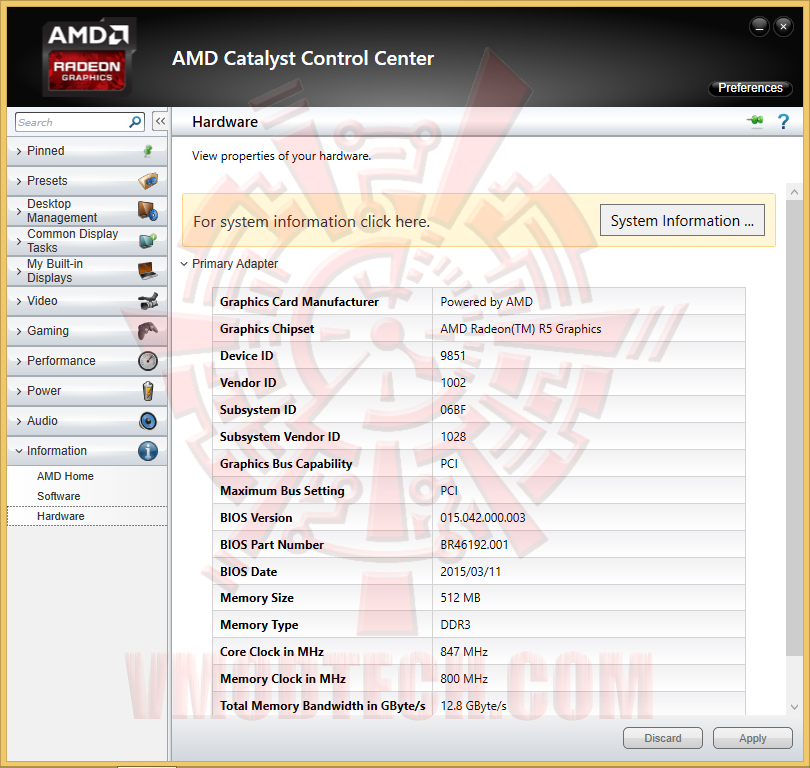
Task: Click the Audio speaker icon
Action: tap(148, 421)
